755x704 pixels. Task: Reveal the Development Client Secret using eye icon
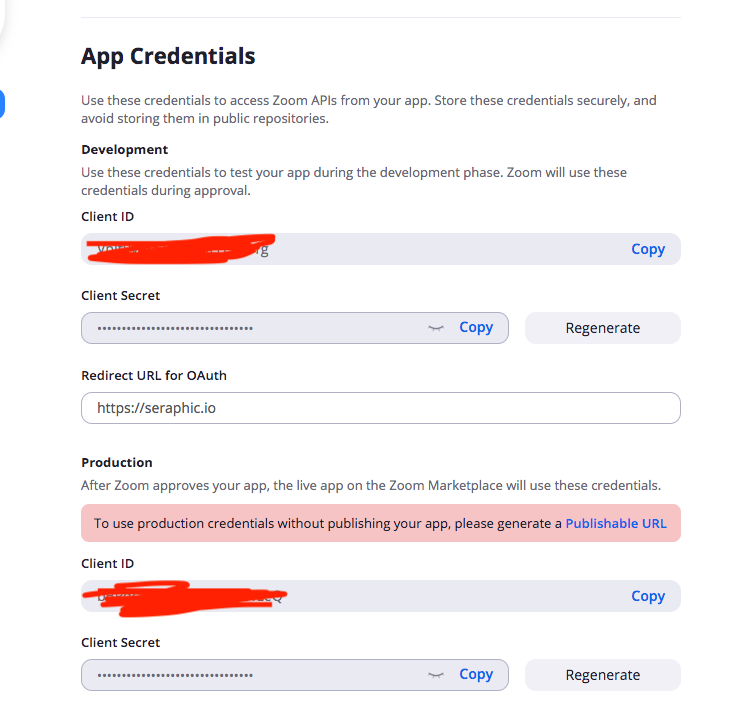click(435, 328)
